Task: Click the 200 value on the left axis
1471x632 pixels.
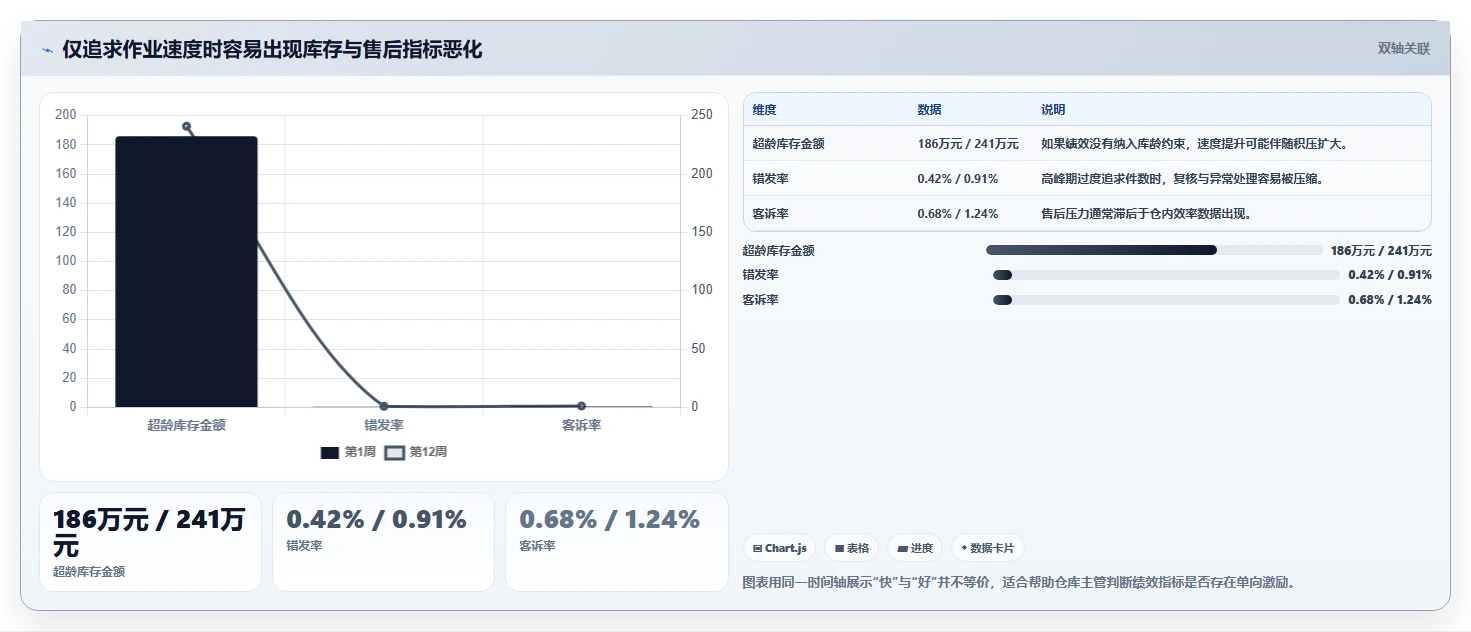Action: [x=66, y=115]
